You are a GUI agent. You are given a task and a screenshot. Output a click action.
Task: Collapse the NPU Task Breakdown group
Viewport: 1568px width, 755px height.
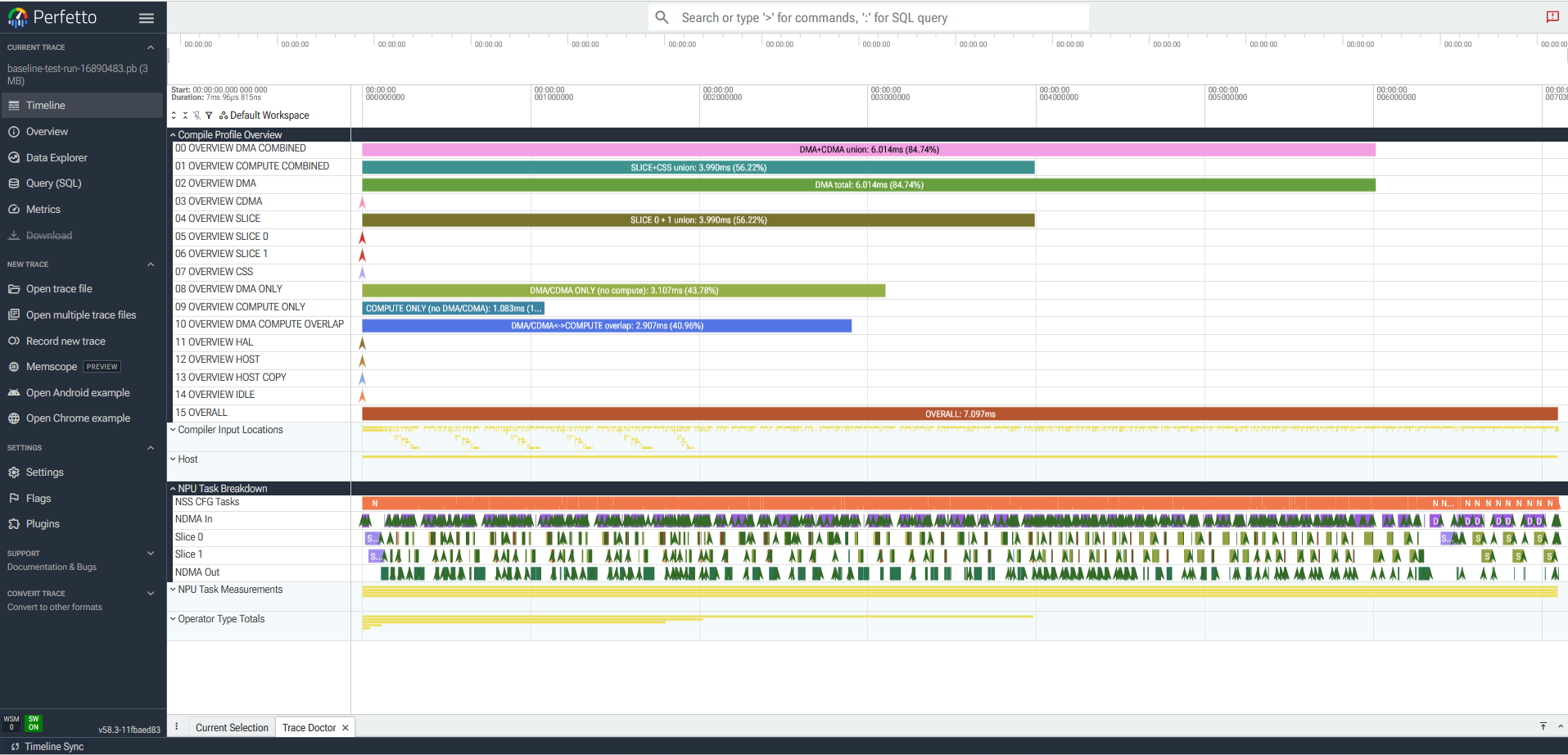(x=173, y=489)
